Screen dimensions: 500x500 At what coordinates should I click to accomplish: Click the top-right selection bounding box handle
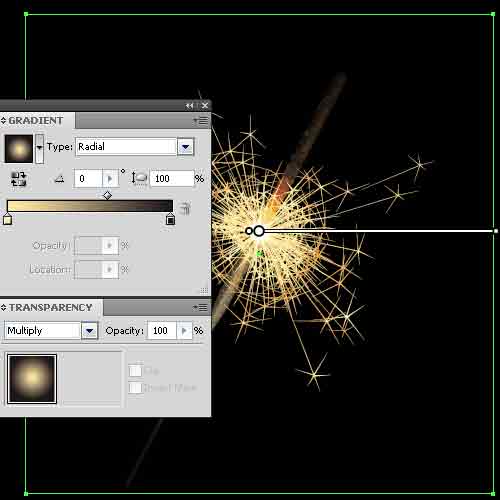[493, 14]
